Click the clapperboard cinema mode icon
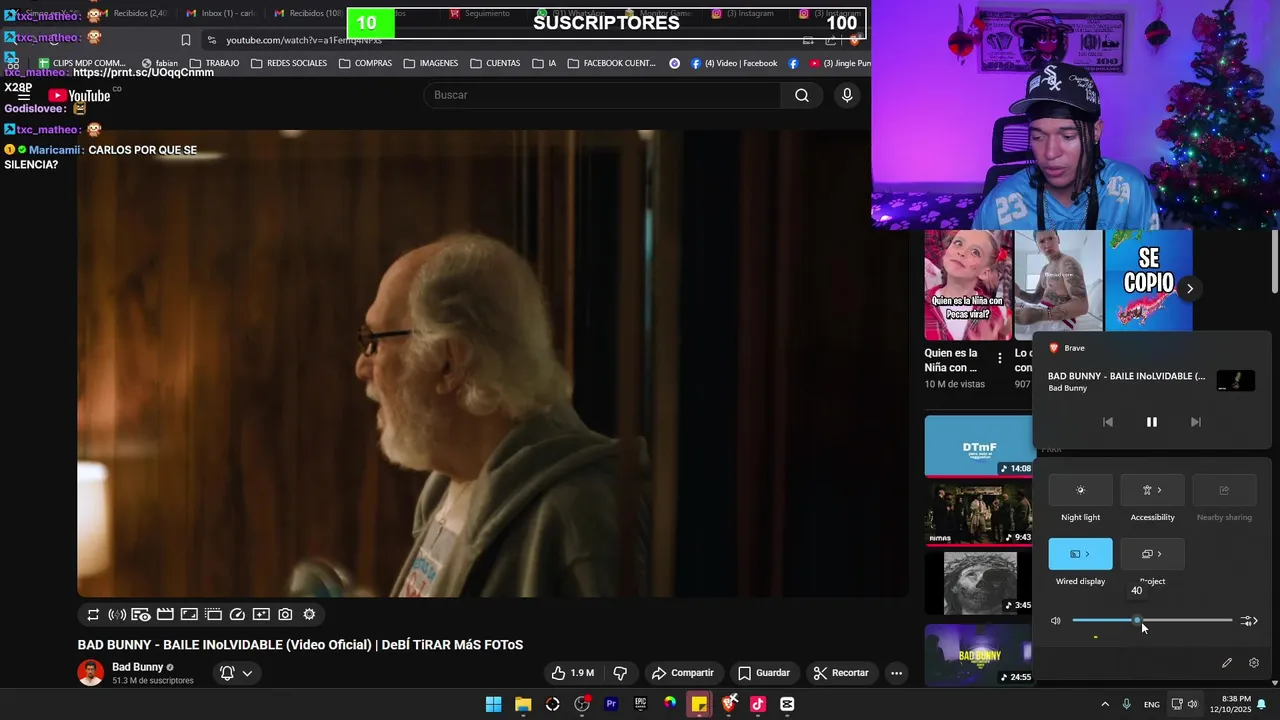This screenshot has height=720, width=1280. point(165,615)
